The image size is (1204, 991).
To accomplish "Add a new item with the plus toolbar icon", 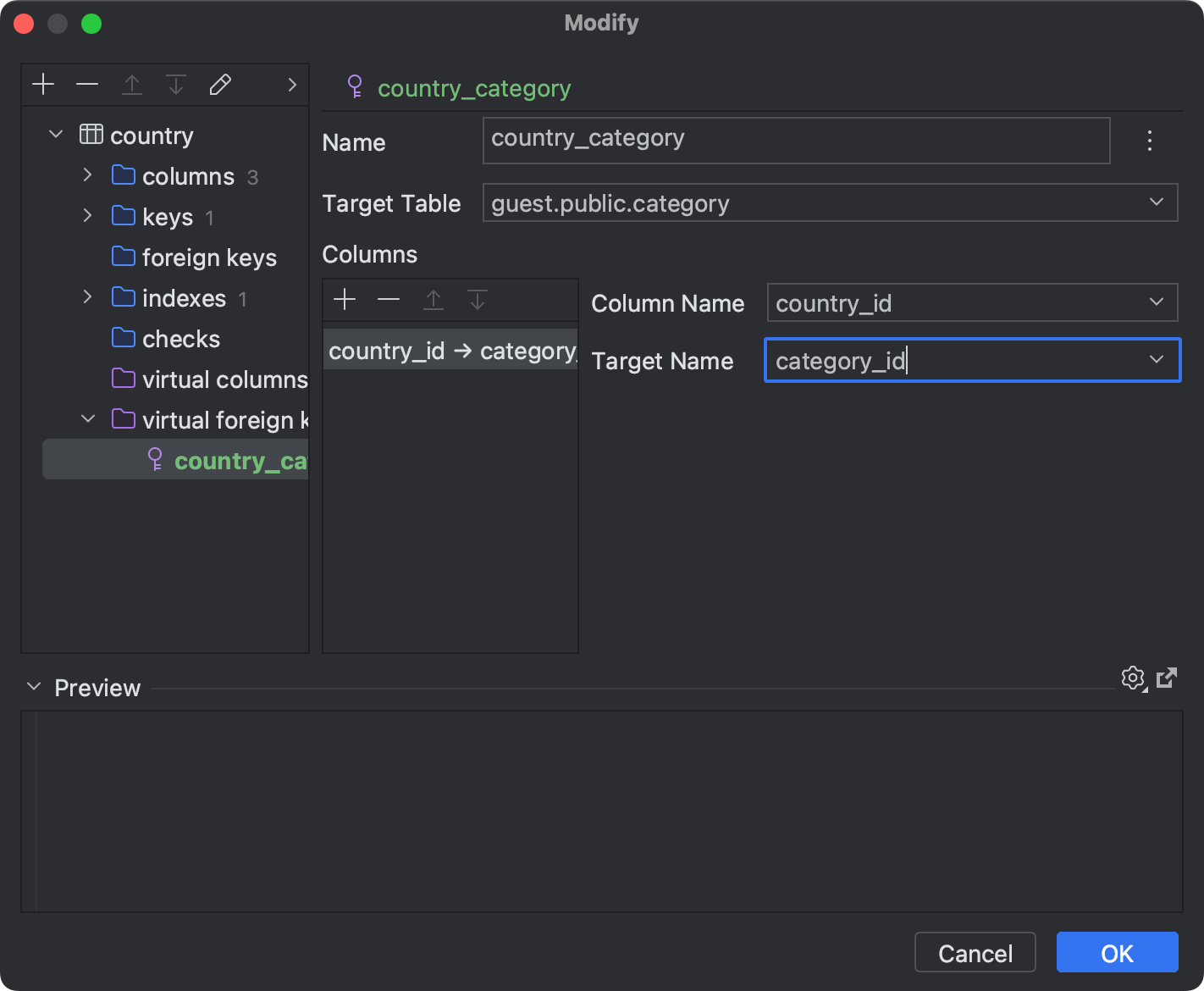I will [x=43, y=84].
